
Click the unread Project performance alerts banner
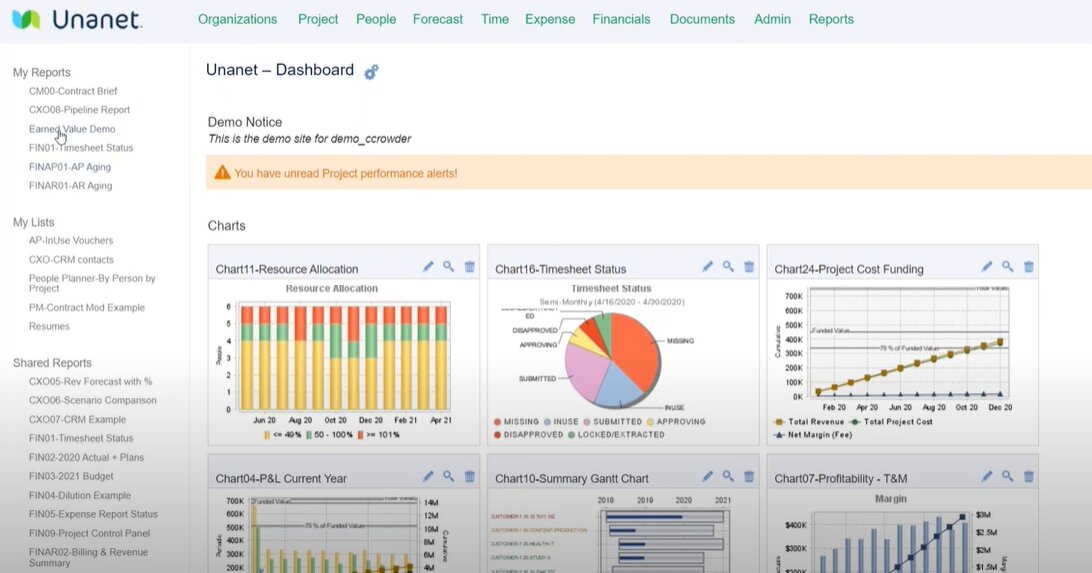[345, 173]
